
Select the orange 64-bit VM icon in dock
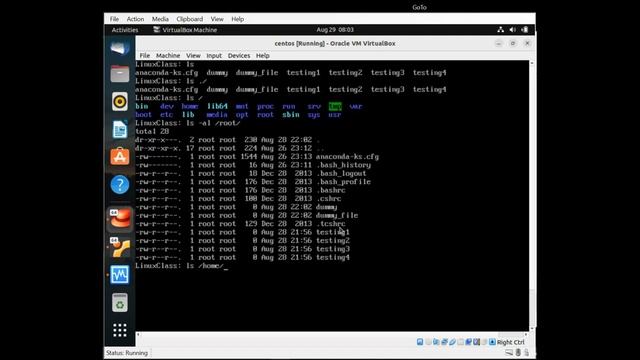120,248
